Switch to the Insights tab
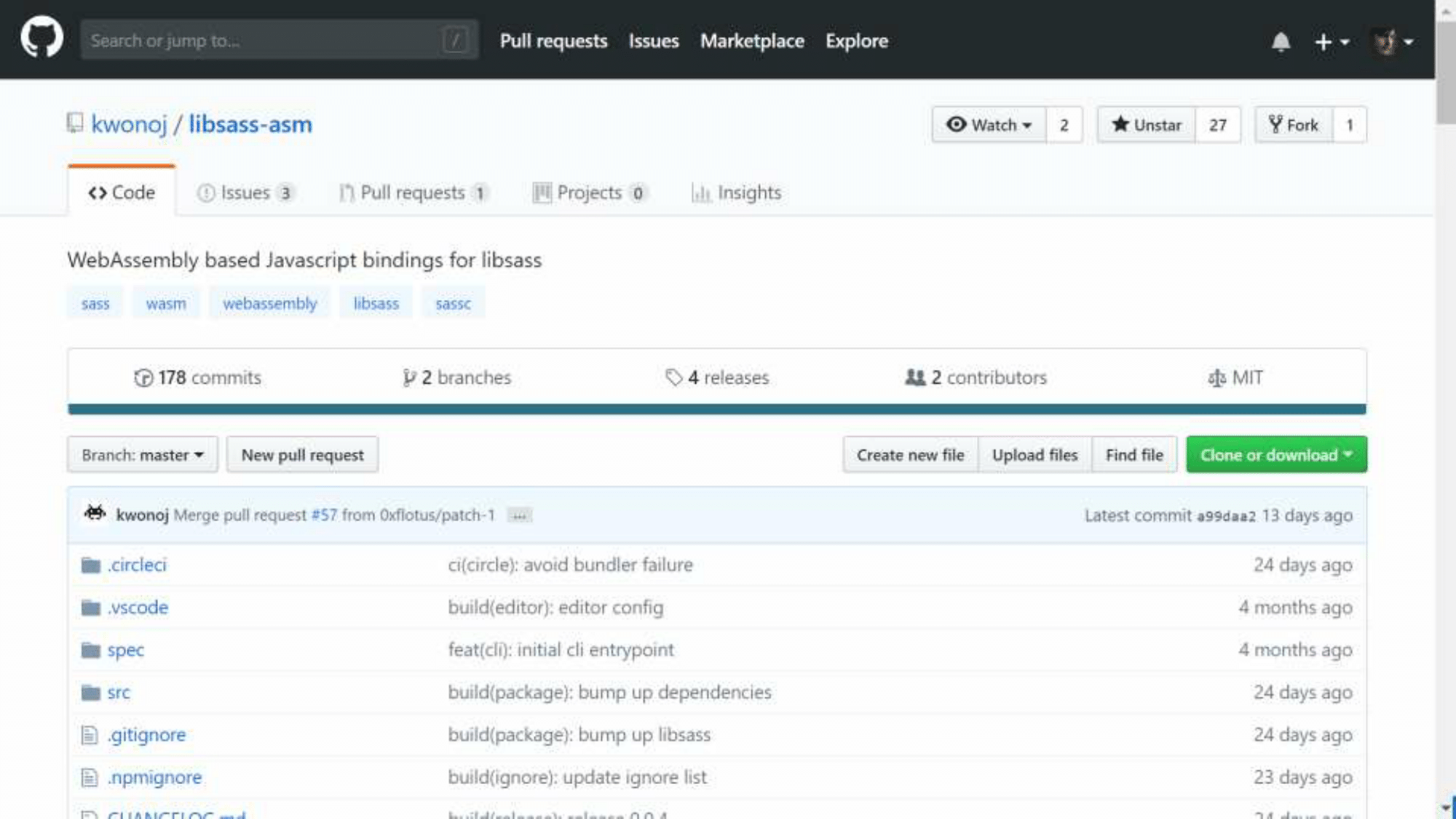1456x819 pixels. (736, 192)
